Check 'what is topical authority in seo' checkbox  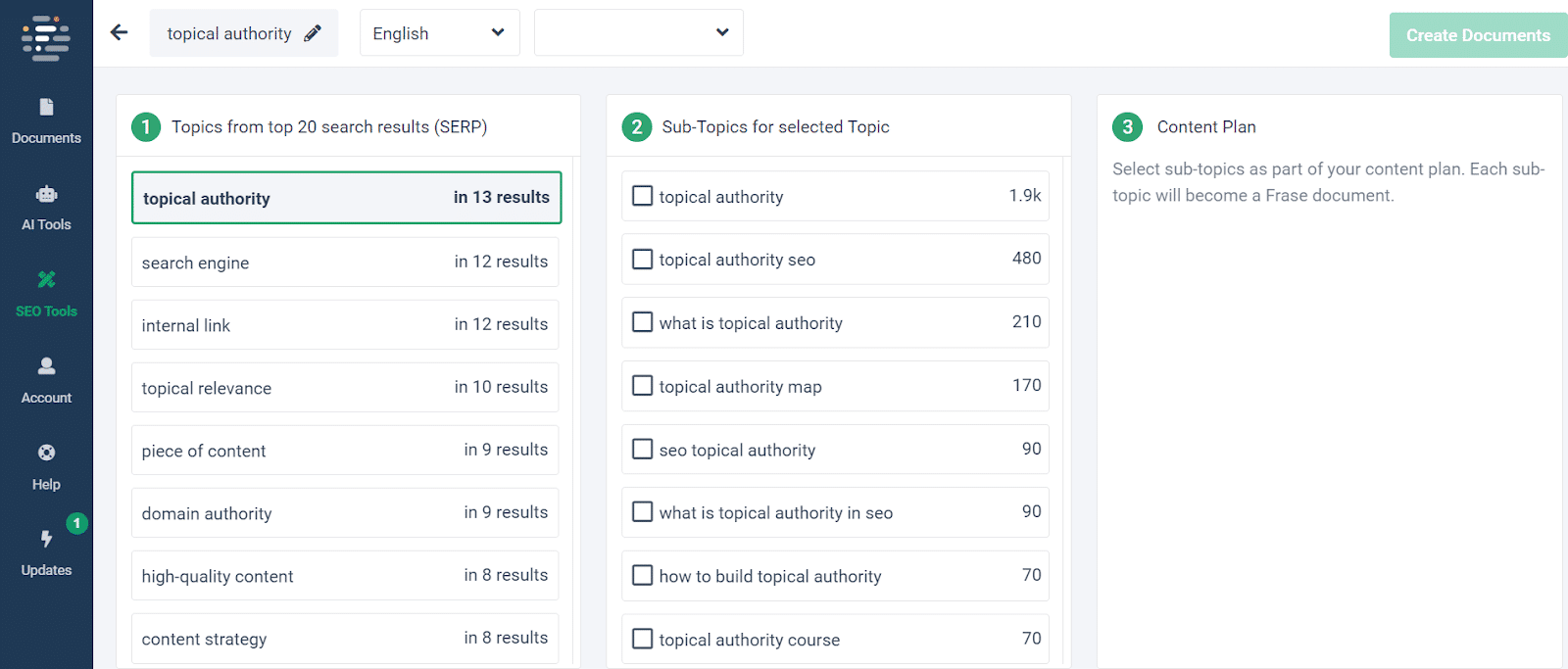[x=643, y=511]
